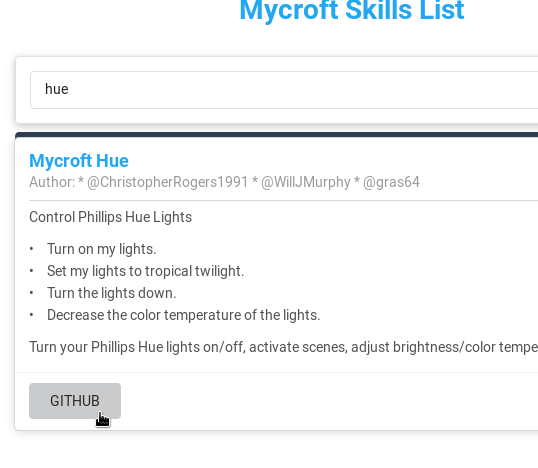Screen dimensions: 538x468
Task: Click "Set my lights to tropical twilight." example
Action: [x=145, y=271]
